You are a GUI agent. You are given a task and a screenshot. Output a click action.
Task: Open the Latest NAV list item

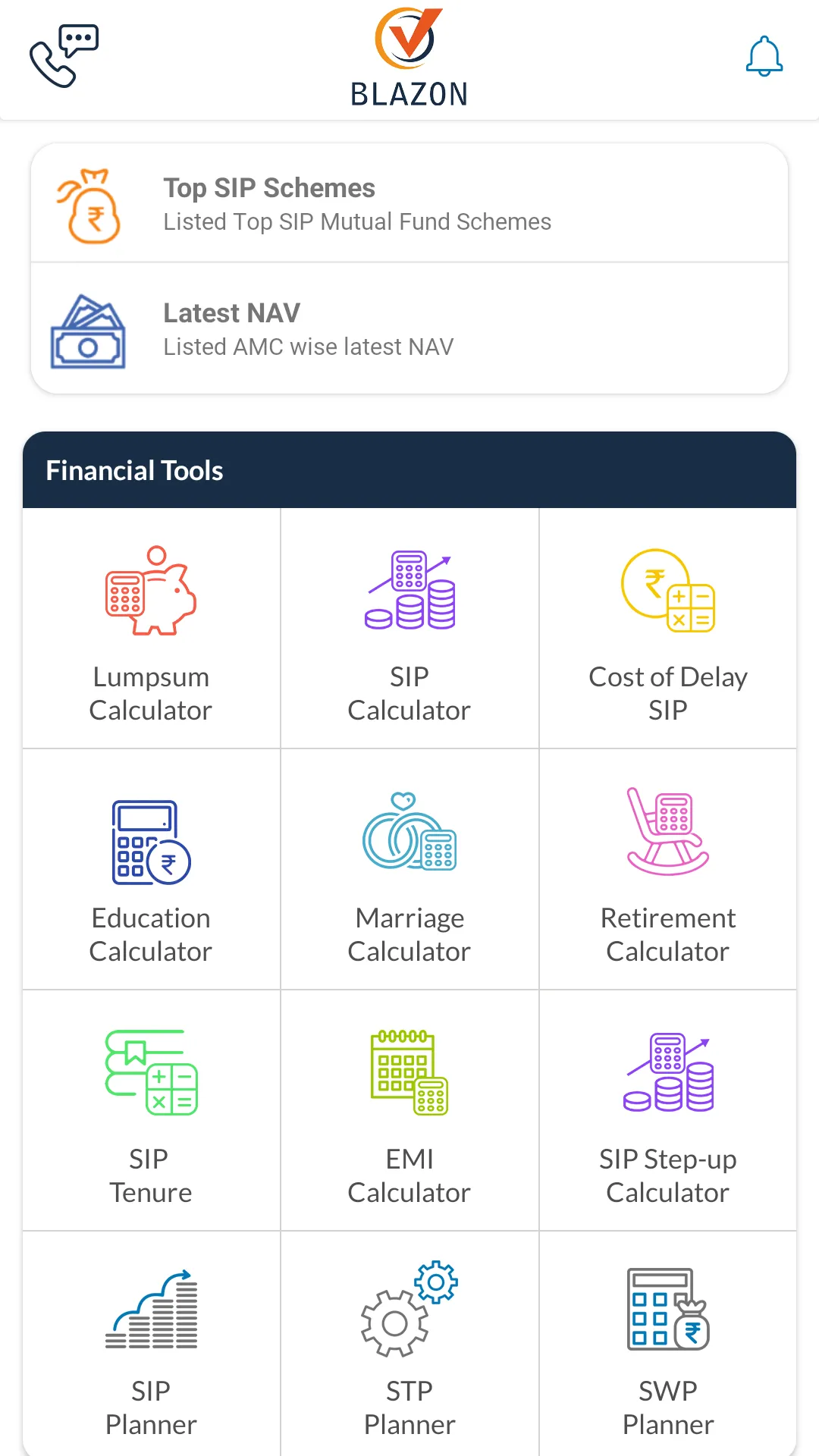point(409,329)
